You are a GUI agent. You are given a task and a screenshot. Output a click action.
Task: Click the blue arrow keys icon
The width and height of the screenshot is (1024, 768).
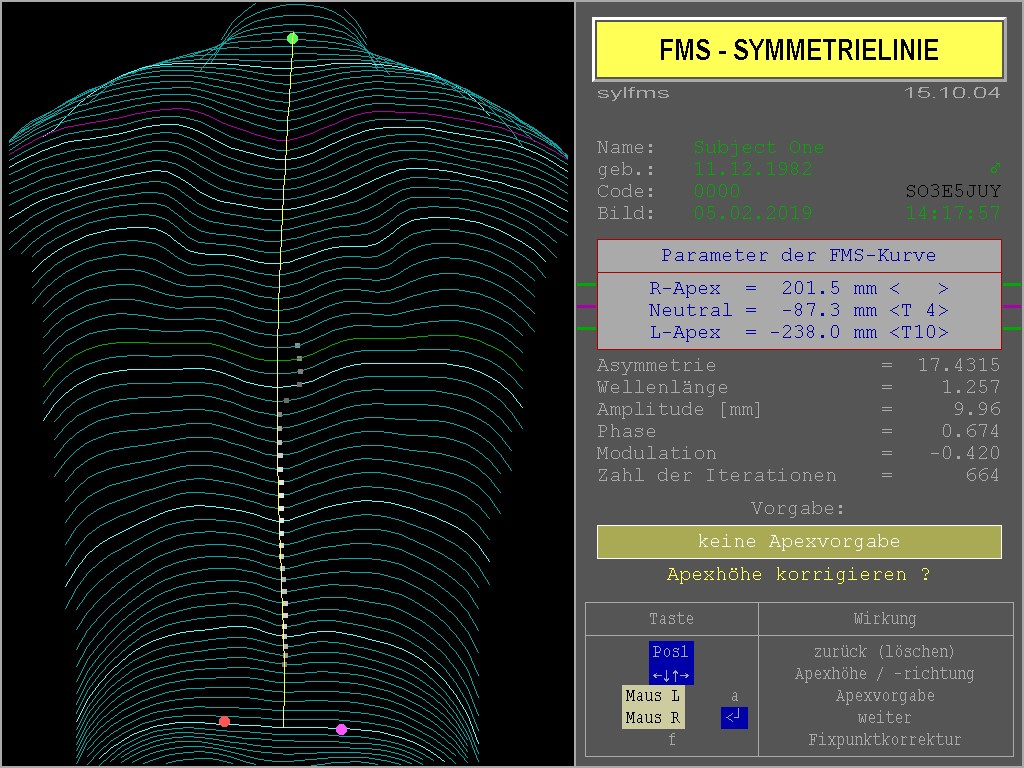coord(670,675)
